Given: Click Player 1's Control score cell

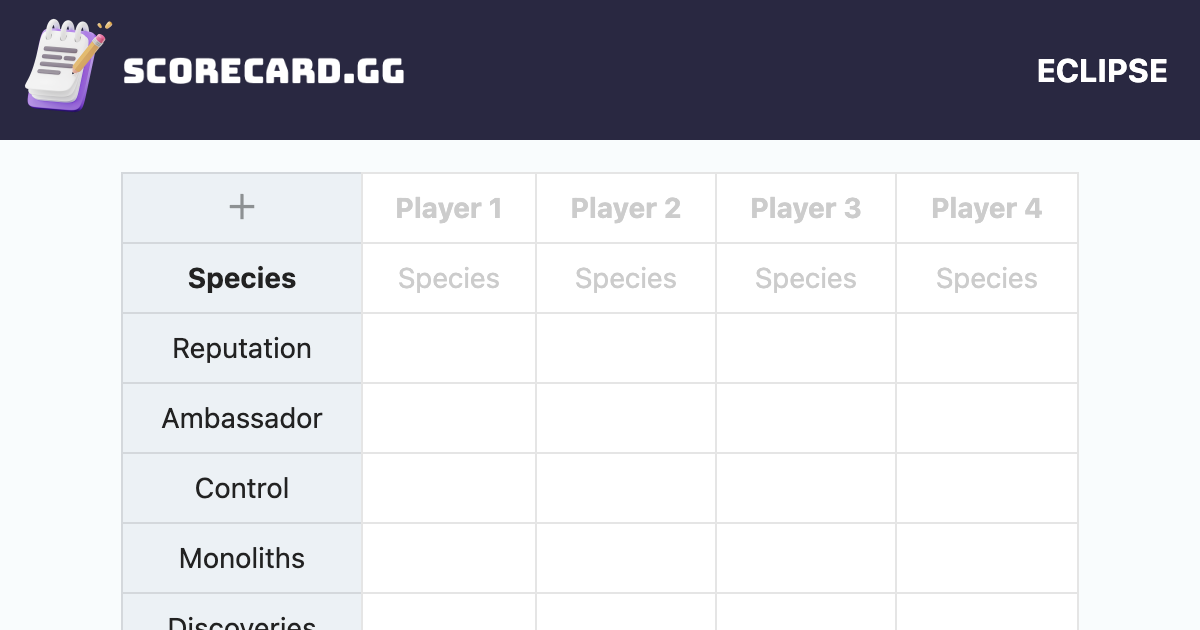Looking at the screenshot, I should 449,489.
